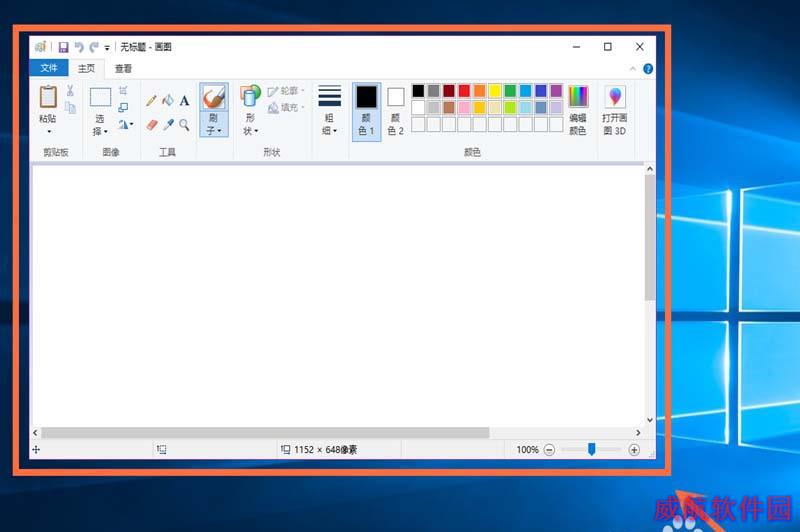800x532 pixels.
Task: Switch to the Home (主页) tab
Action: (86, 68)
